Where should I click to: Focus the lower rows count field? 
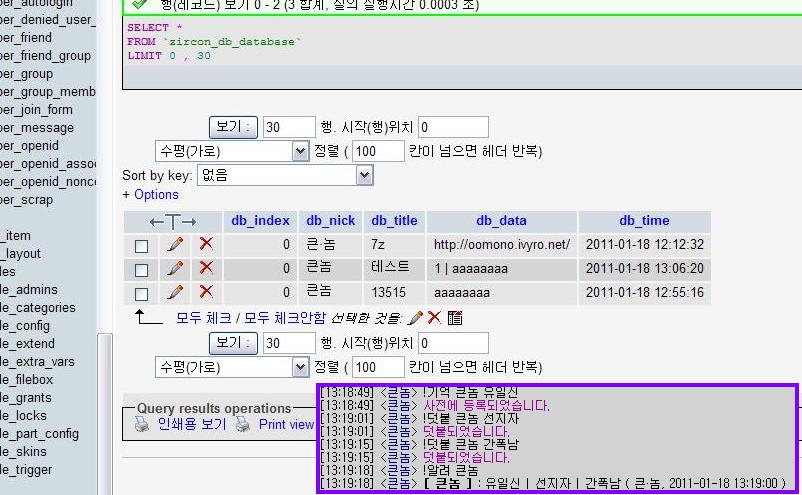pos(289,343)
